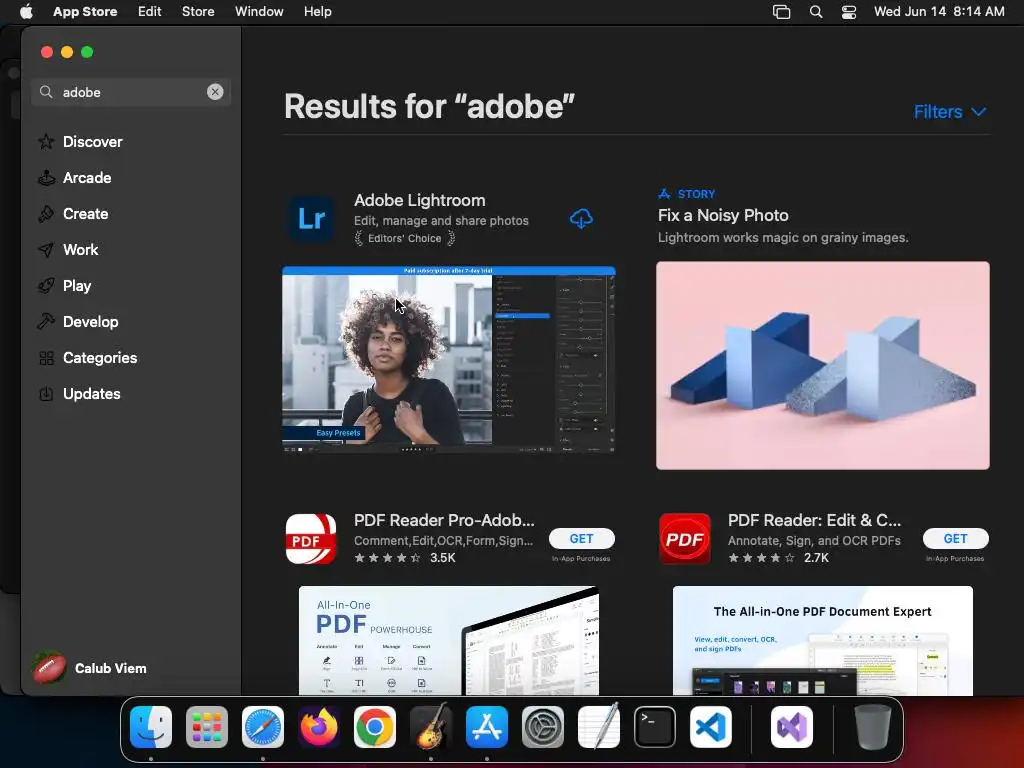This screenshot has height=768, width=1024.
Task: Open the Adobe Lightroom title link
Action: click(419, 200)
